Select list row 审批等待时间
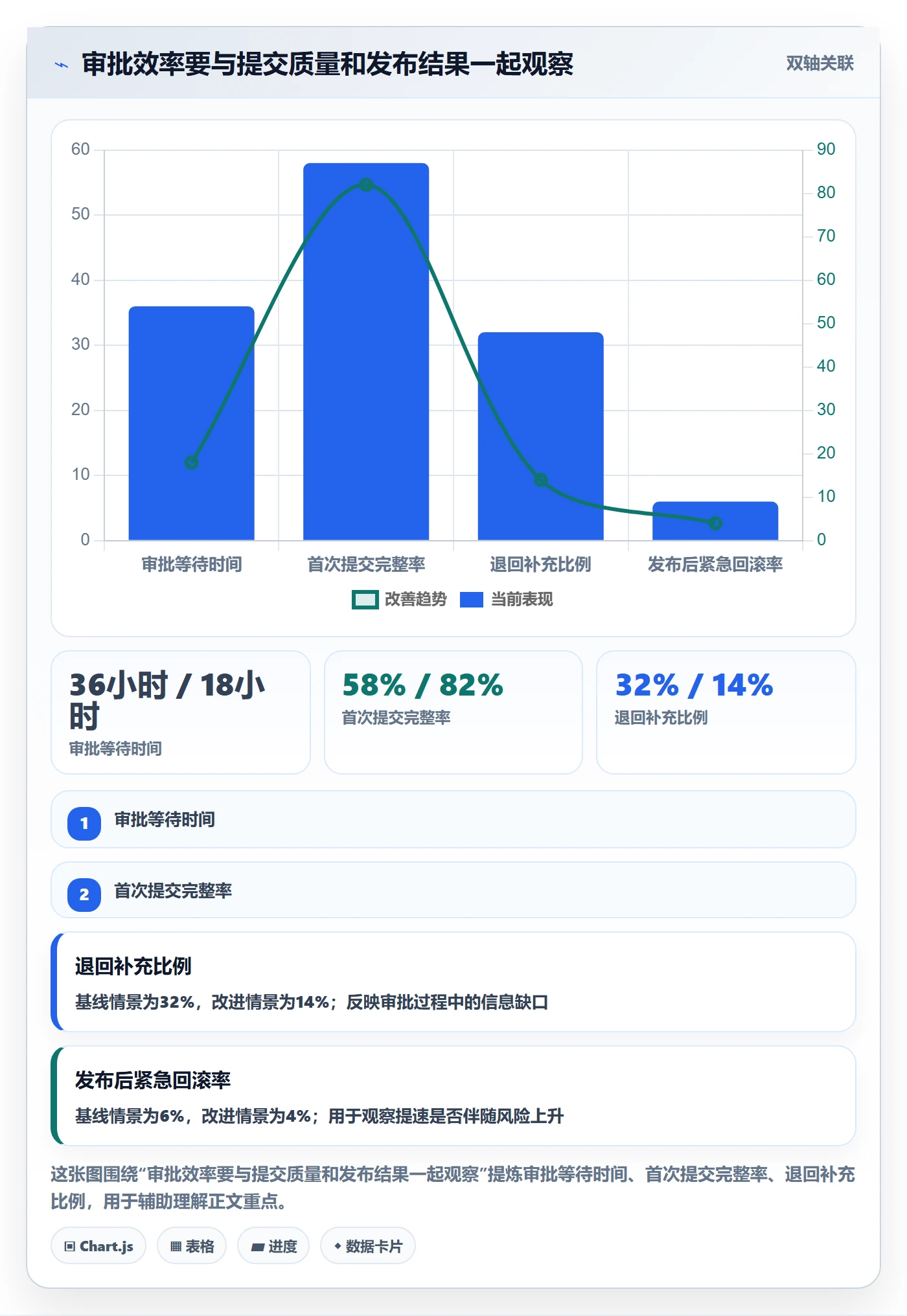The width and height of the screenshot is (907, 1316). coord(454,819)
